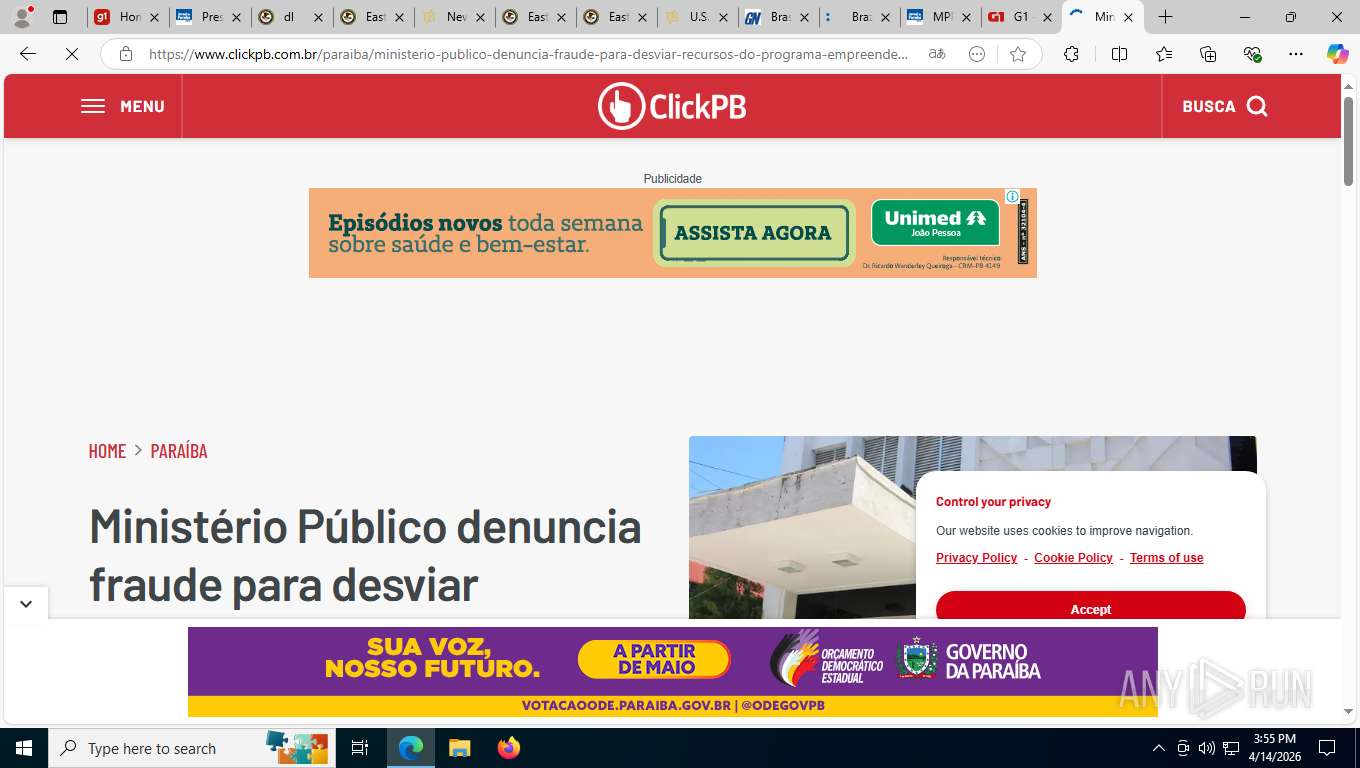This screenshot has width=1360, height=768.
Task: Open PARAÍBA breadcrumb link
Action: click(x=179, y=451)
